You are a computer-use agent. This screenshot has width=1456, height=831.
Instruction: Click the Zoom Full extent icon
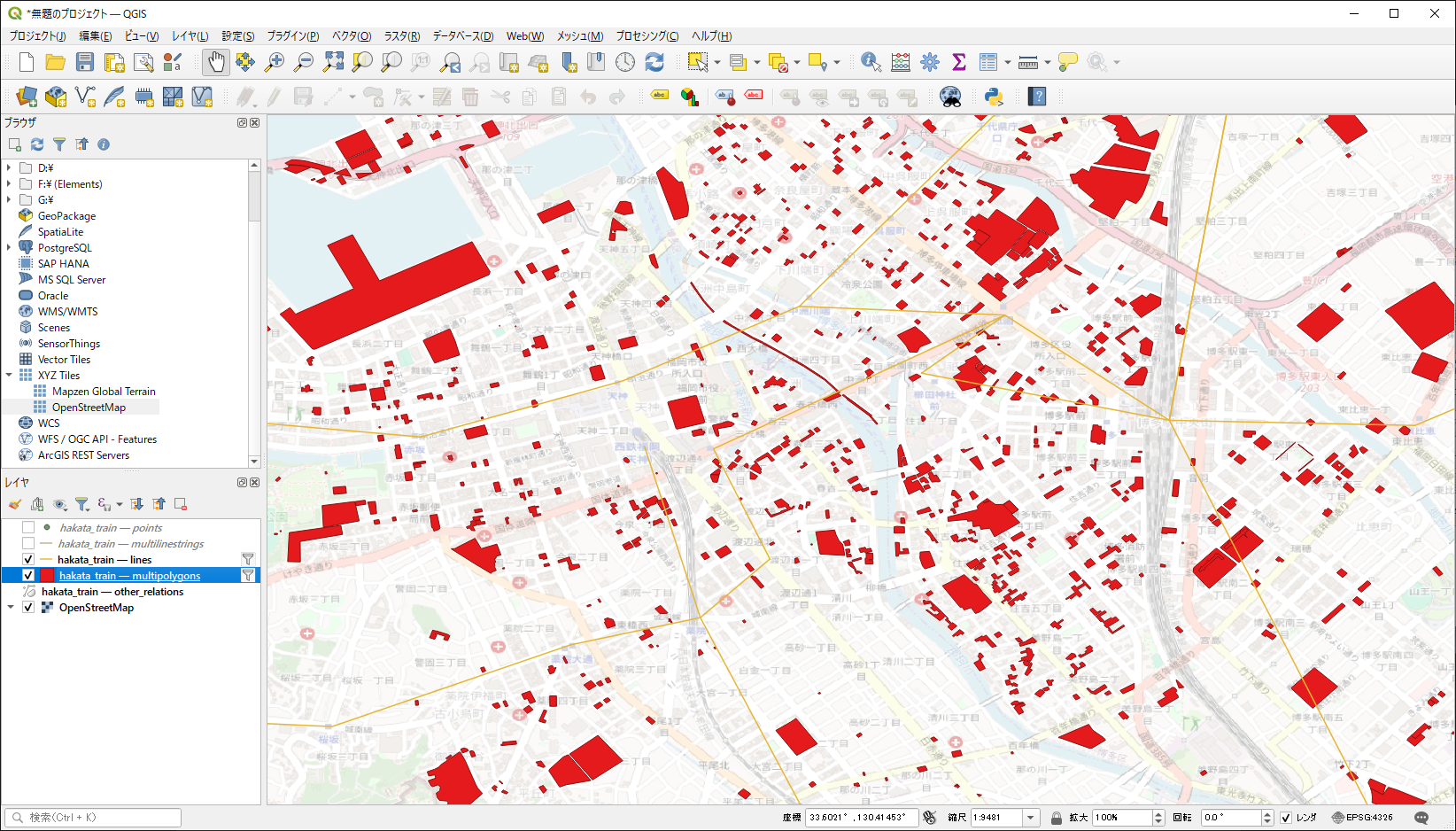(x=333, y=62)
